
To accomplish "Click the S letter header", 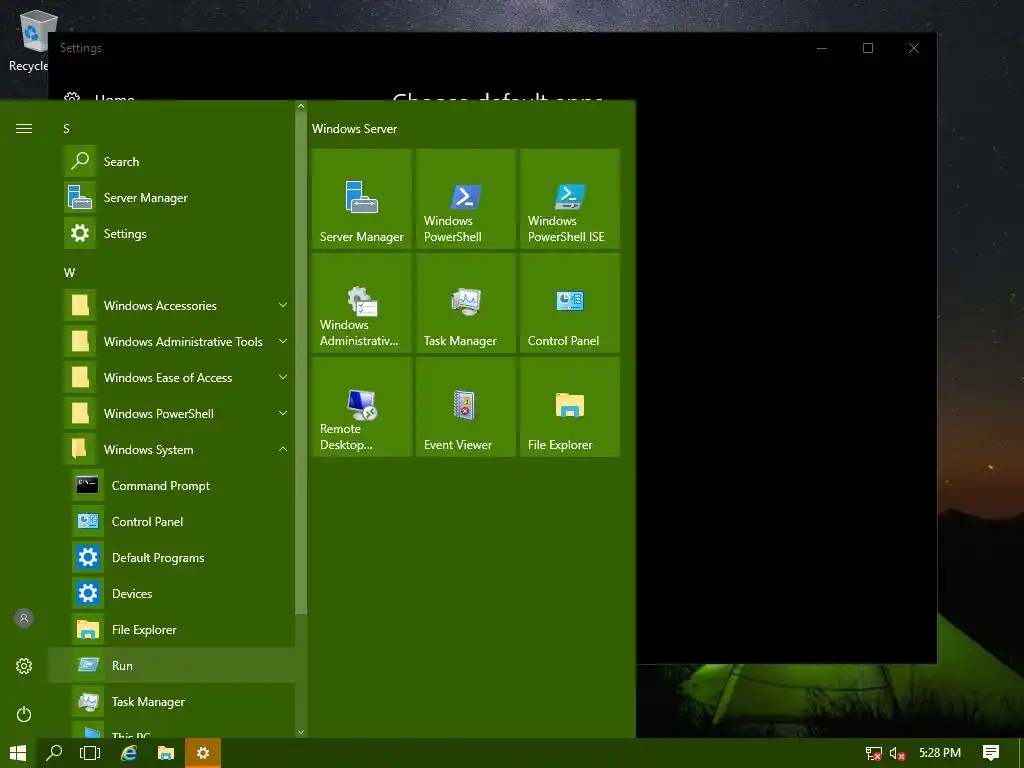I will click(x=66, y=129).
